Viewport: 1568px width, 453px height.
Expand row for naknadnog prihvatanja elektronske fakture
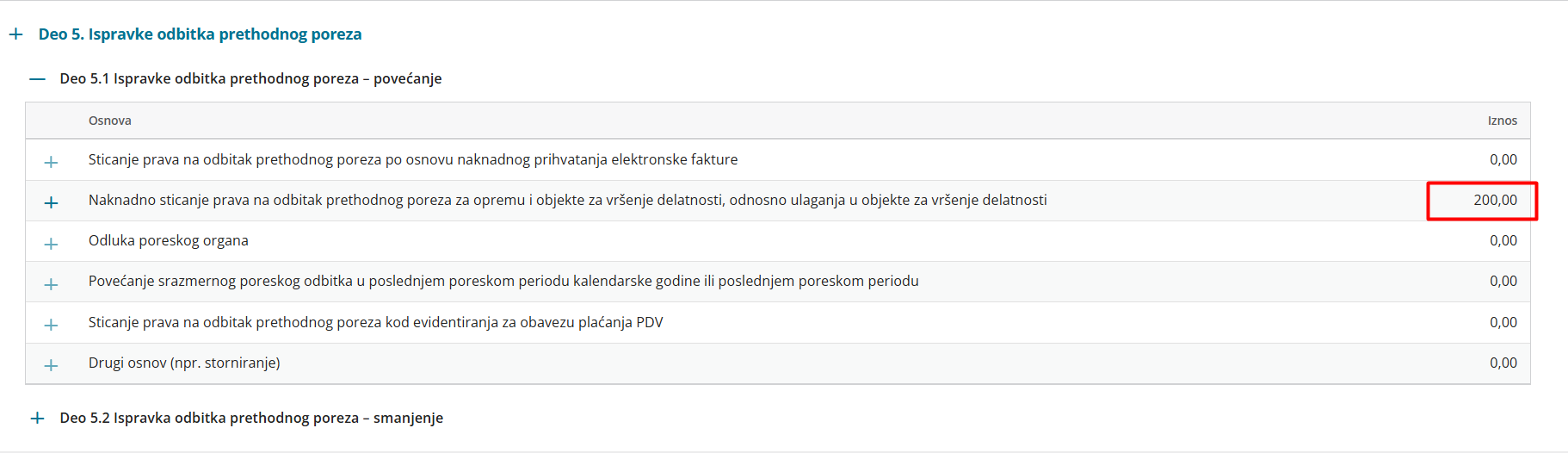tap(51, 162)
